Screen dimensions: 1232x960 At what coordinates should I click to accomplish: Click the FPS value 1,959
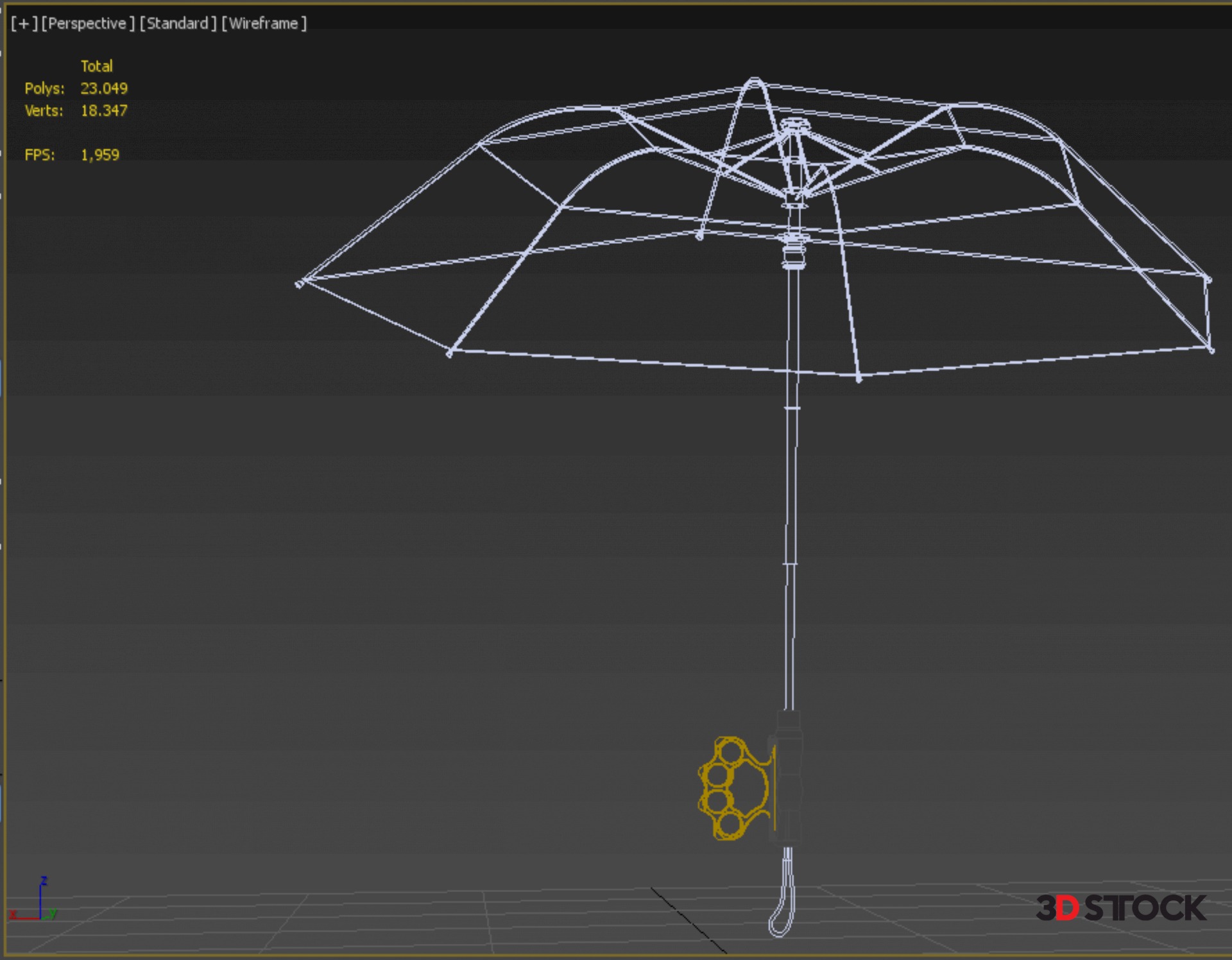click(x=100, y=155)
